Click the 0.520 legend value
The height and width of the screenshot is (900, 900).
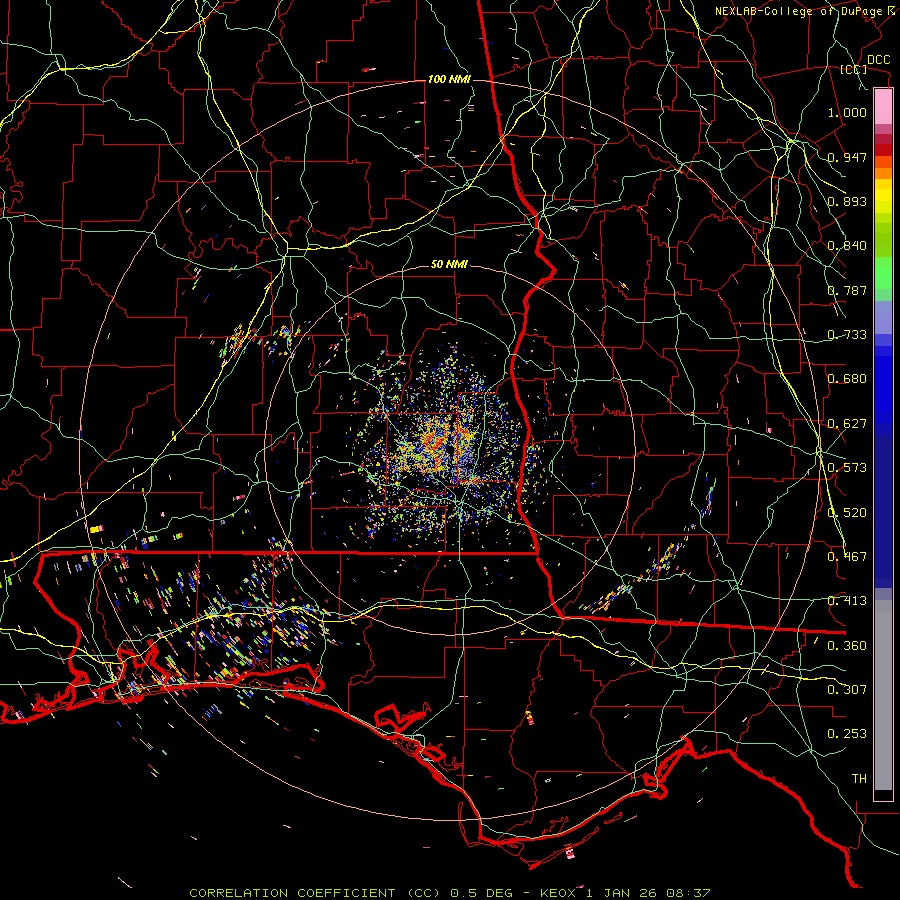(847, 513)
